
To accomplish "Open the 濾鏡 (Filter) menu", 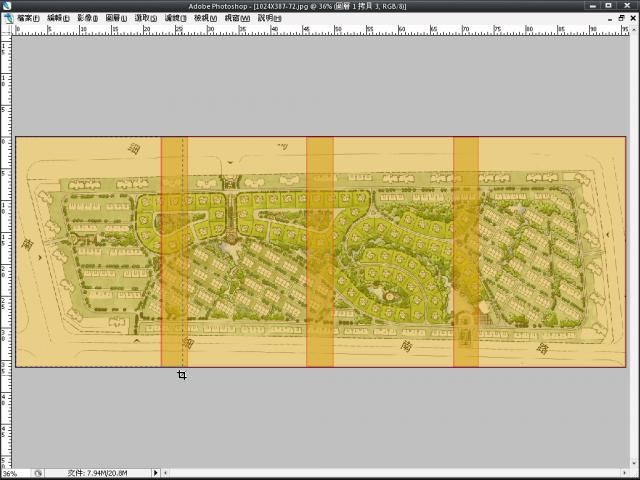I will 175,18.
